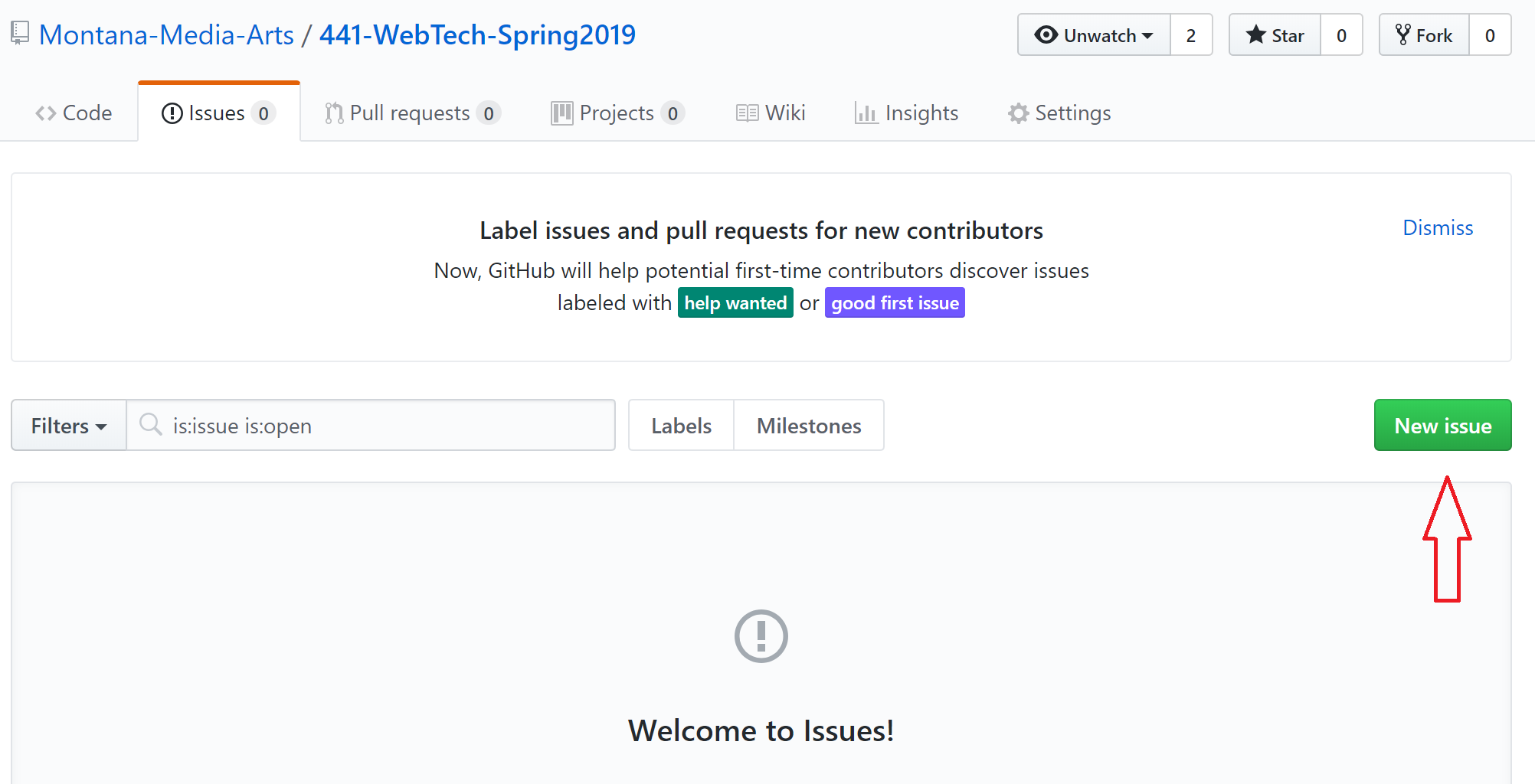Click the star icon on Star button
Image resolution: width=1535 pixels, height=784 pixels.
(1255, 34)
